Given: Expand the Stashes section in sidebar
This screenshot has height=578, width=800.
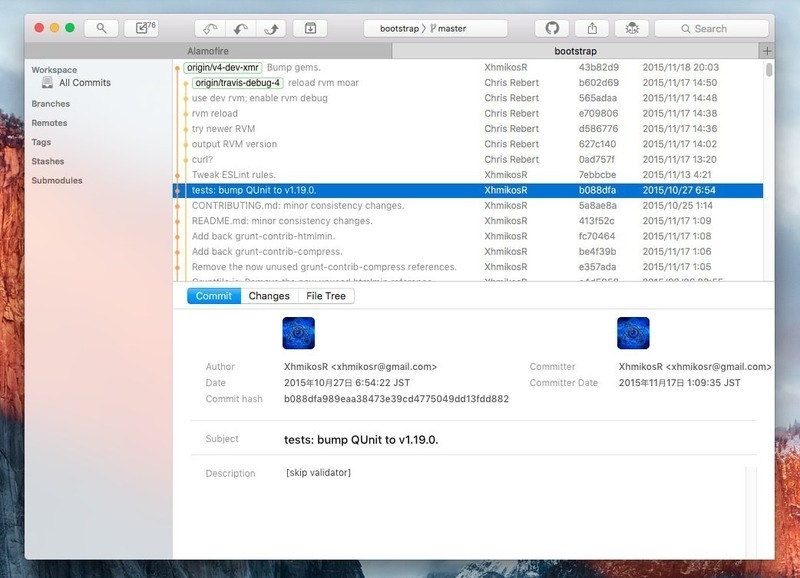Looking at the screenshot, I should coord(47,161).
